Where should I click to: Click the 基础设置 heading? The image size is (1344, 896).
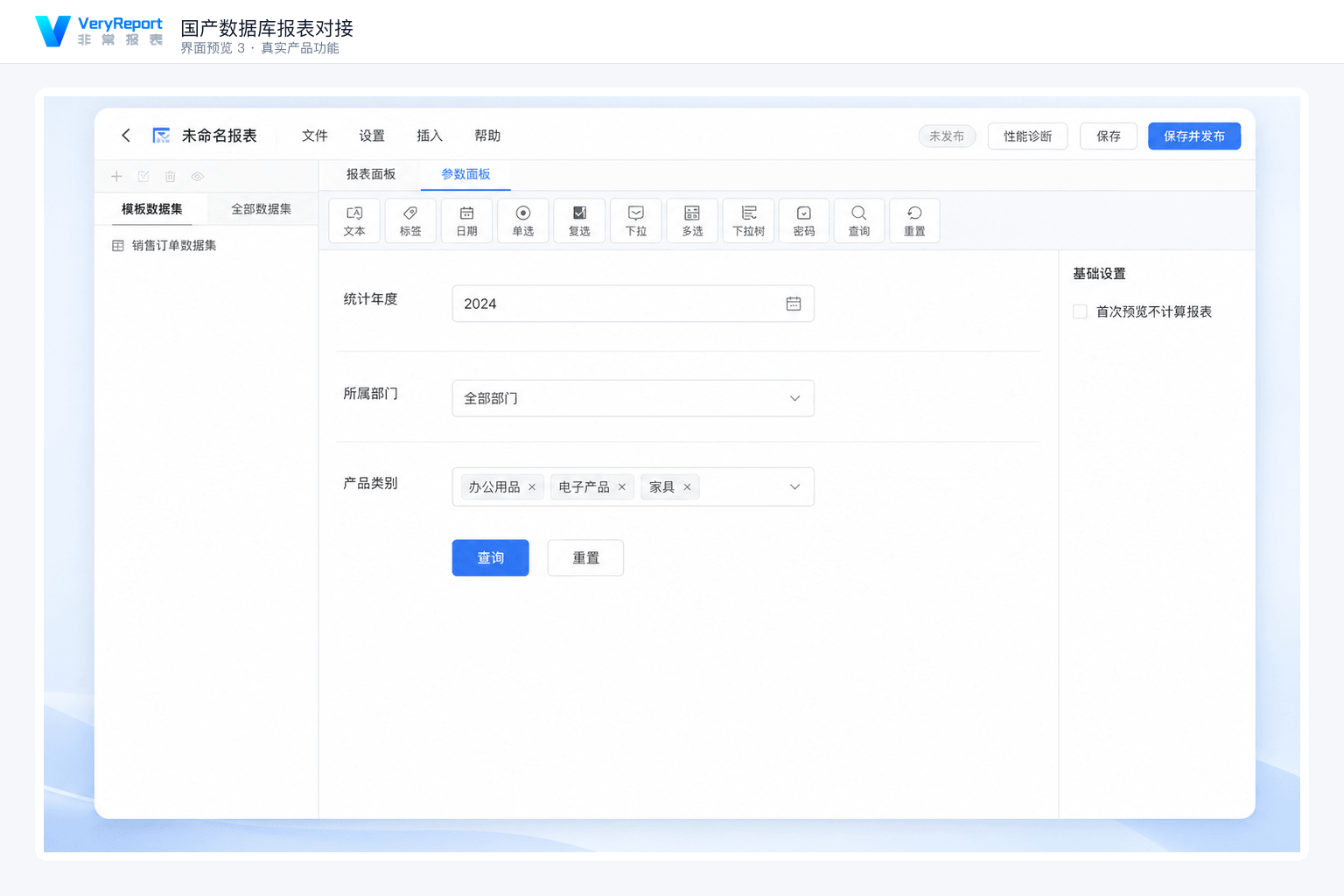pyautogui.click(x=1099, y=274)
